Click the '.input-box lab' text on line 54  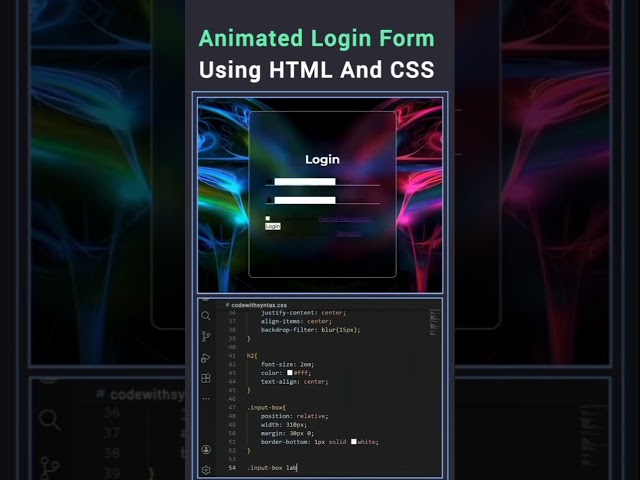[271, 468]
